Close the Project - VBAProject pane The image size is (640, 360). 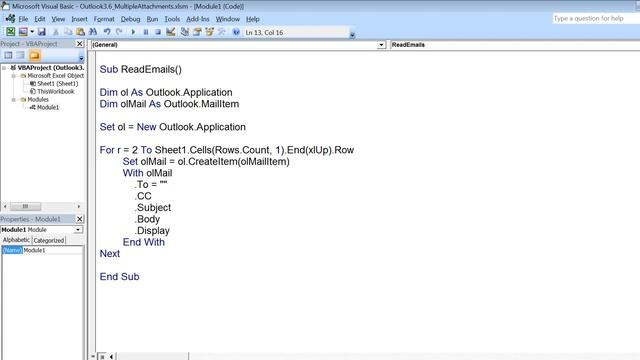[80, 44]
